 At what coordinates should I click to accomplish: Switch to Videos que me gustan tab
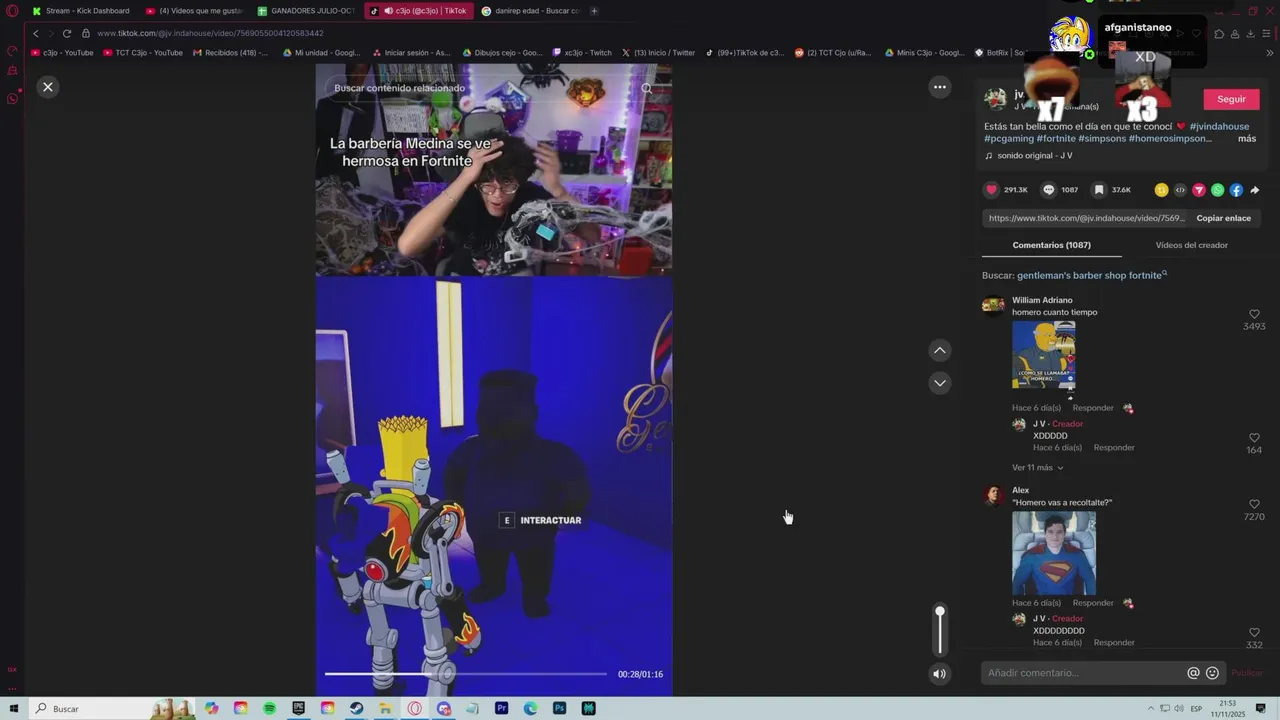(x=194, y=11)
